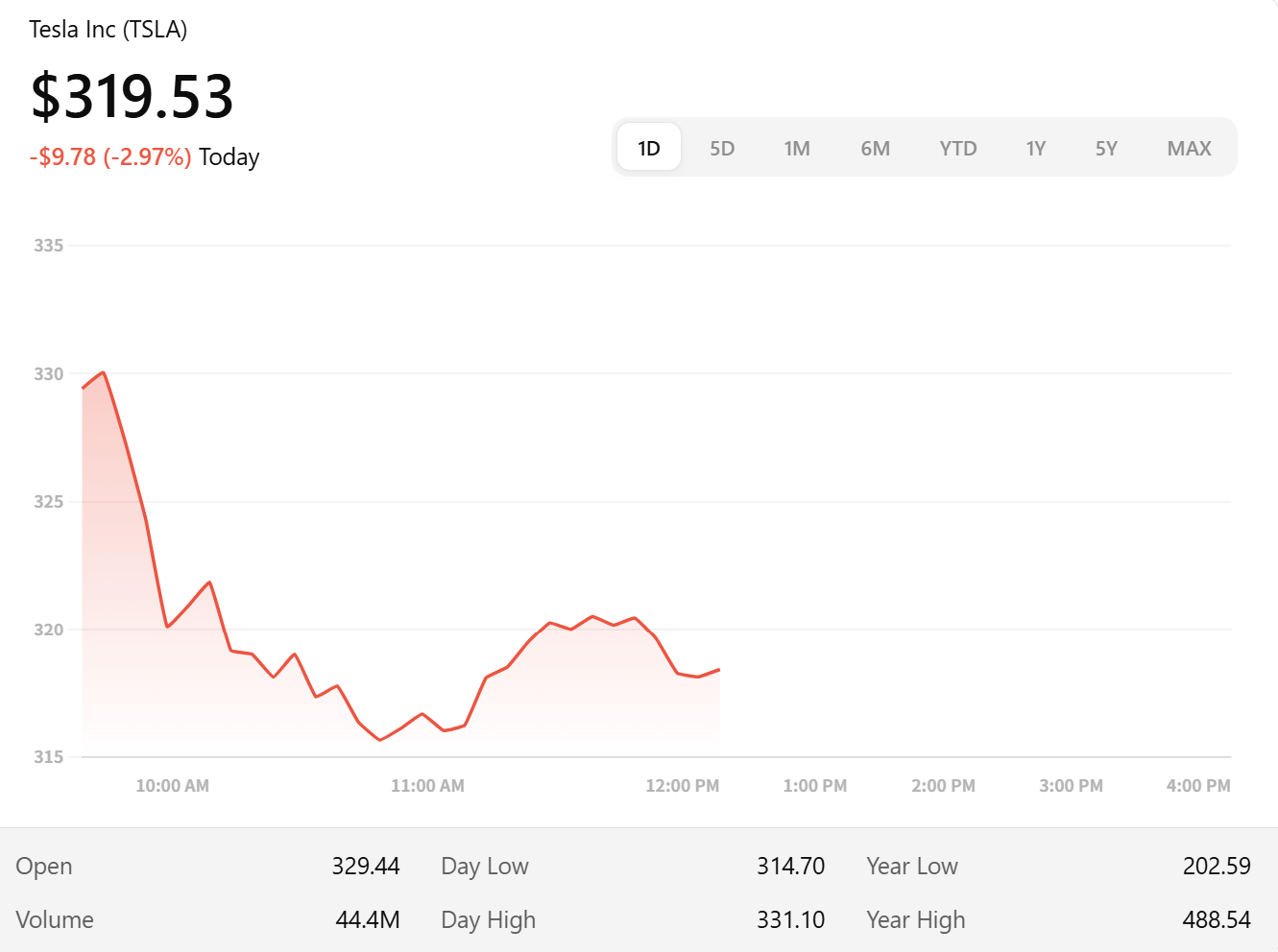The width and height of the screenshot is (1278, 952).
Task: Click the 4:00 PM axis label
Action: tap(1198, 786)
